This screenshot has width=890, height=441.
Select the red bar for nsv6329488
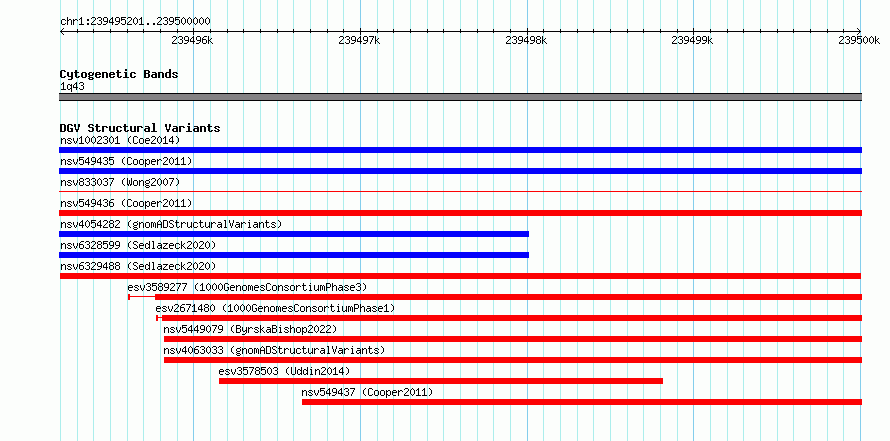460,276
